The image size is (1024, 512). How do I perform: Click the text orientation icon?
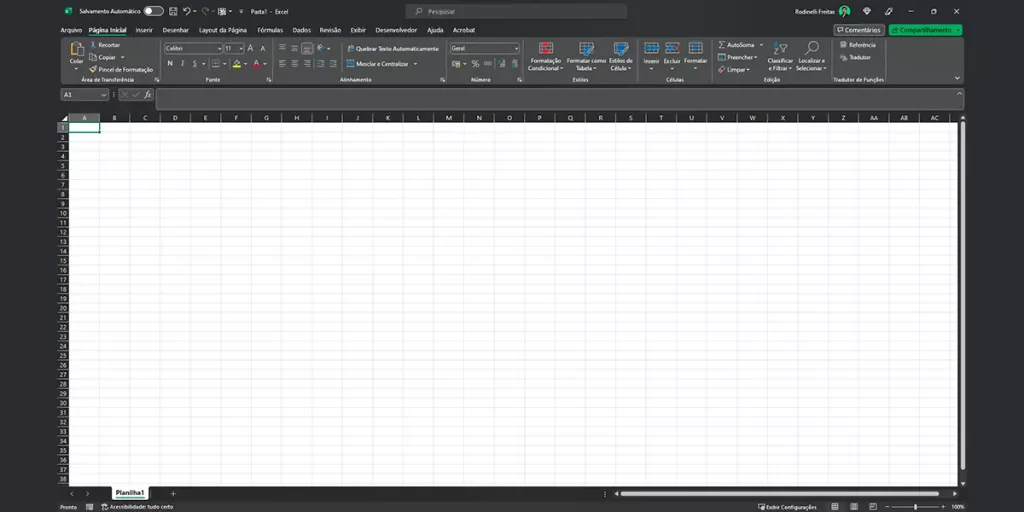(321, 48)
